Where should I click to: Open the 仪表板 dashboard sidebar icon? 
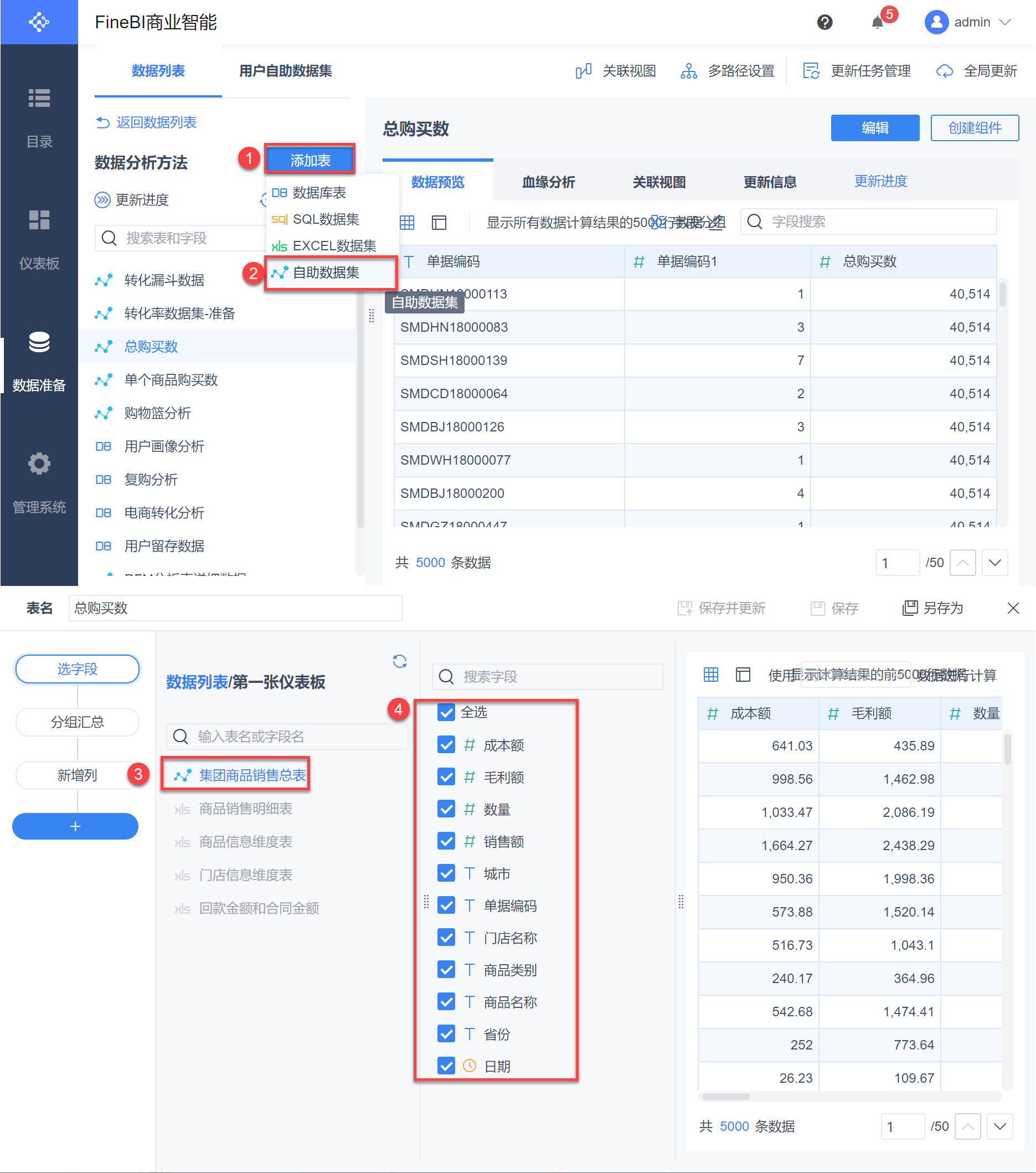(x=39, y=220)
